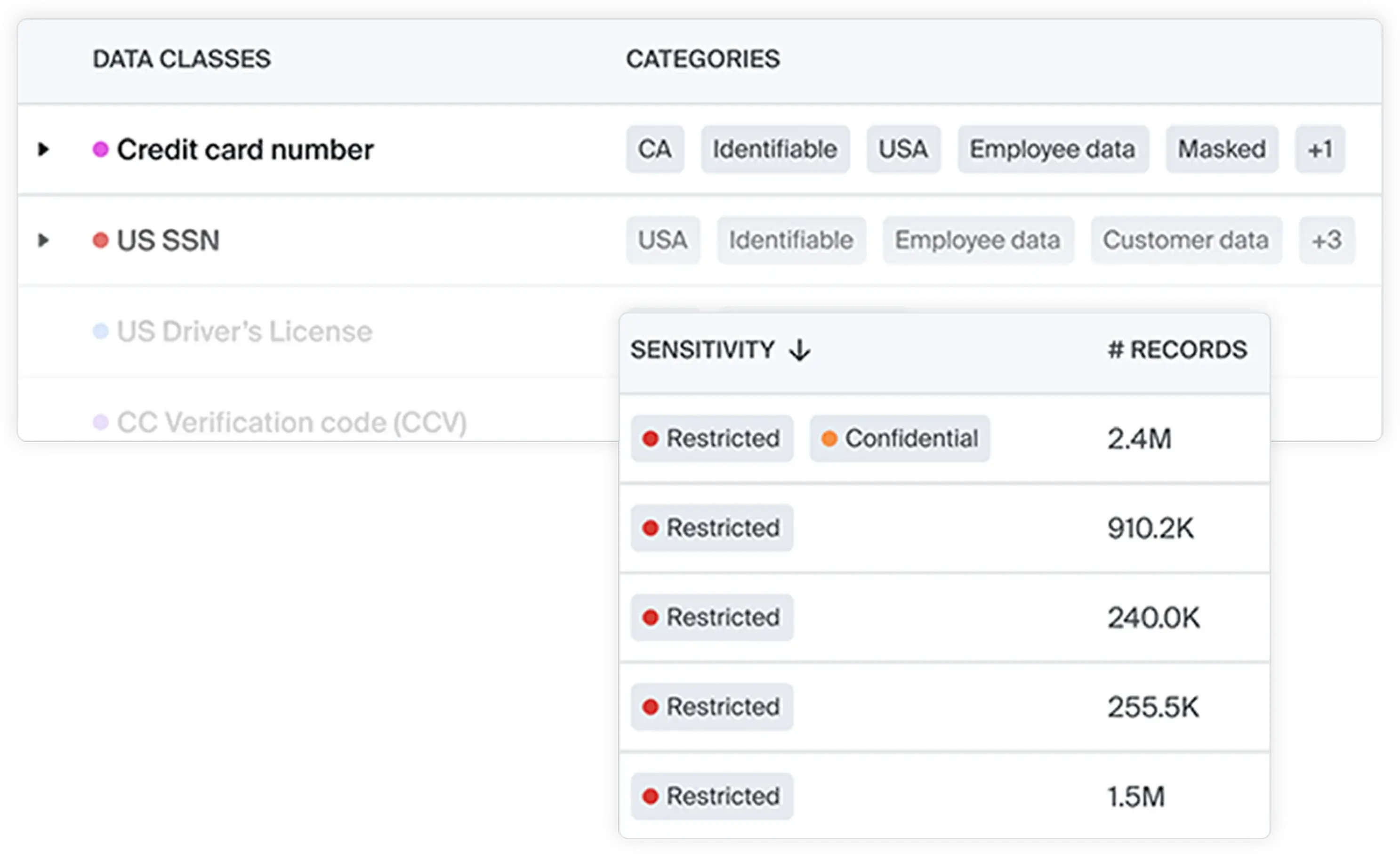Show the +1 more categories chip
This screenshot has width=1400, height=854.
1320,149
